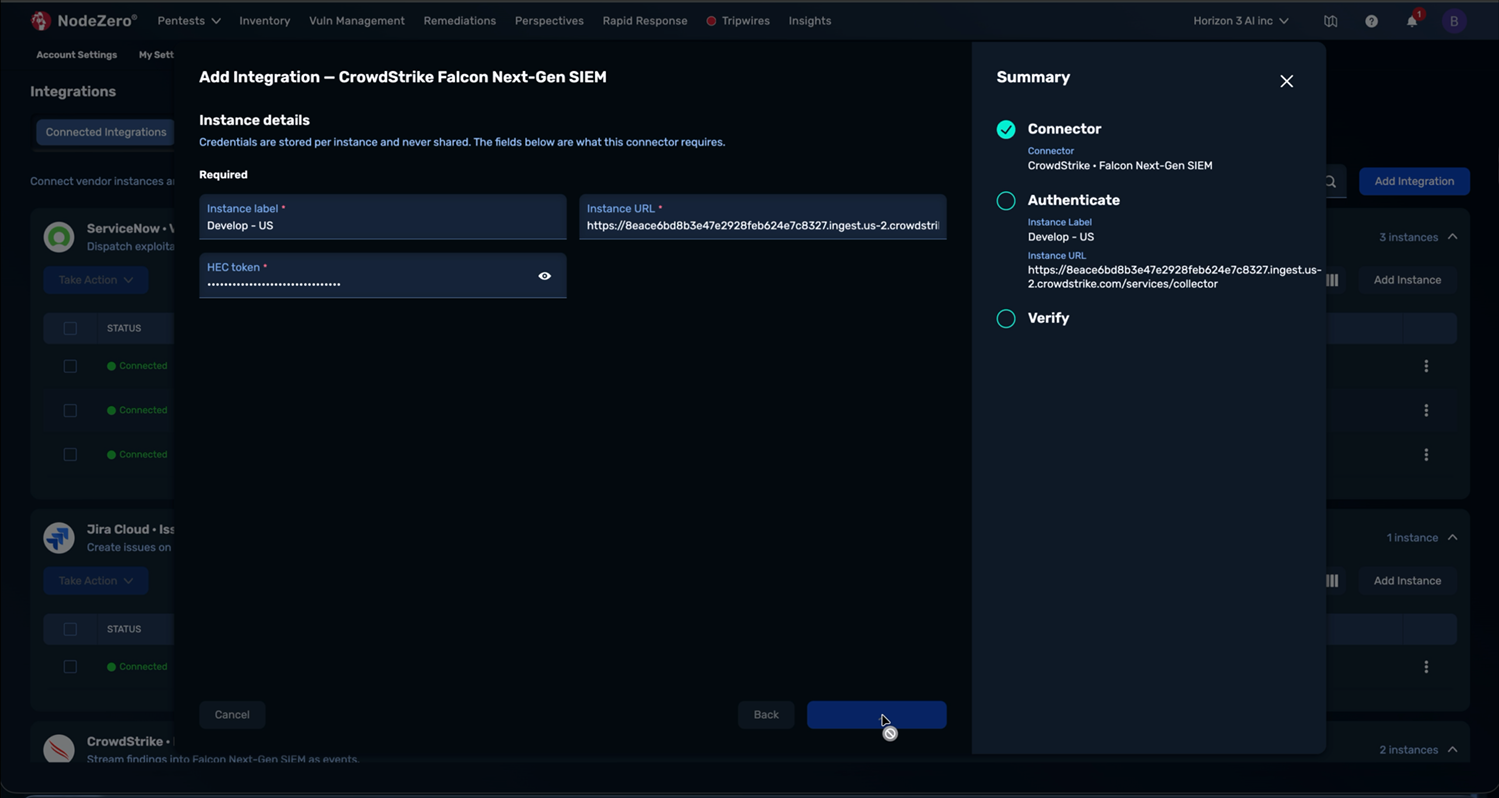
Task: Open Insights menu item
Action: coord(810,21)
